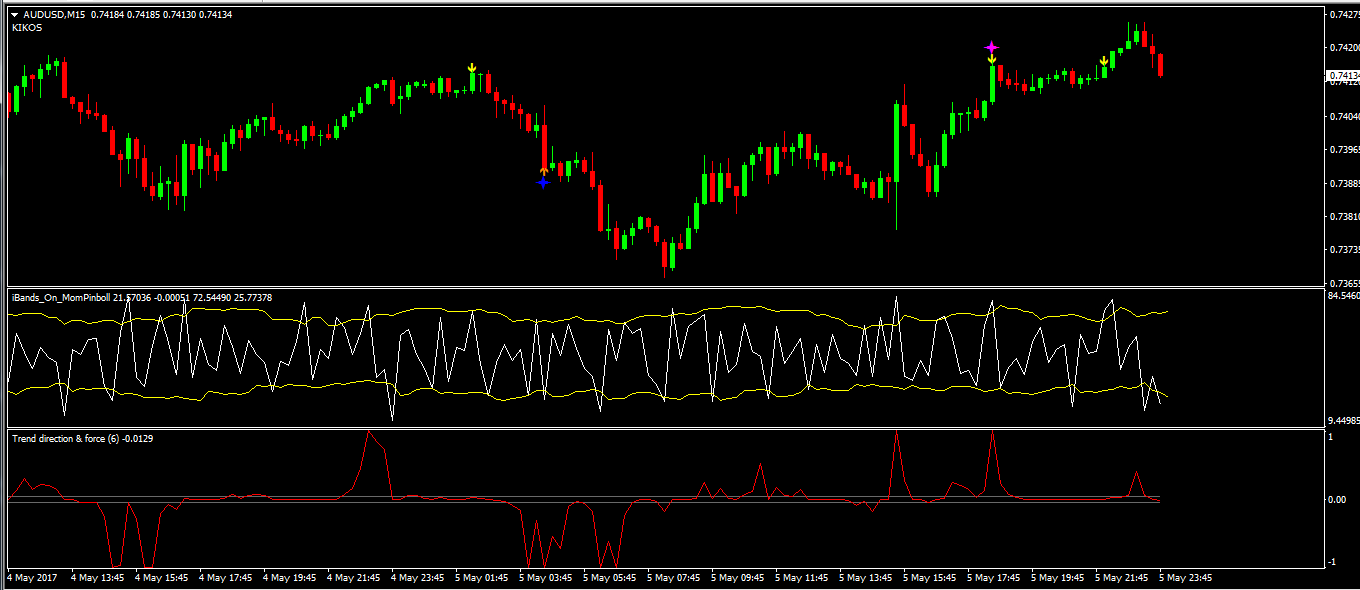Screen dimensions: 1360x590
Task: Click the yellow down arrow below magenta star
Action: tap(991, 60)
